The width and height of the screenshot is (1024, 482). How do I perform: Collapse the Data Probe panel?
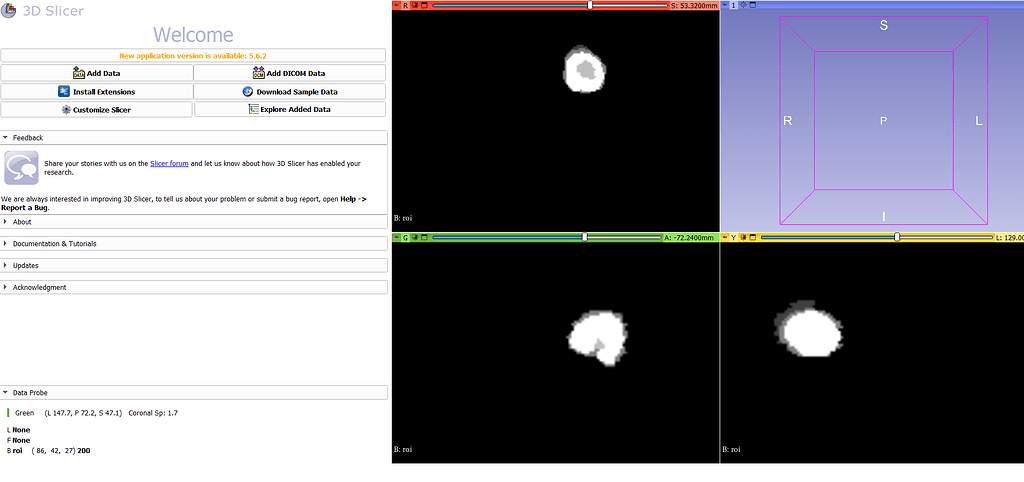[x=194, y=393]
